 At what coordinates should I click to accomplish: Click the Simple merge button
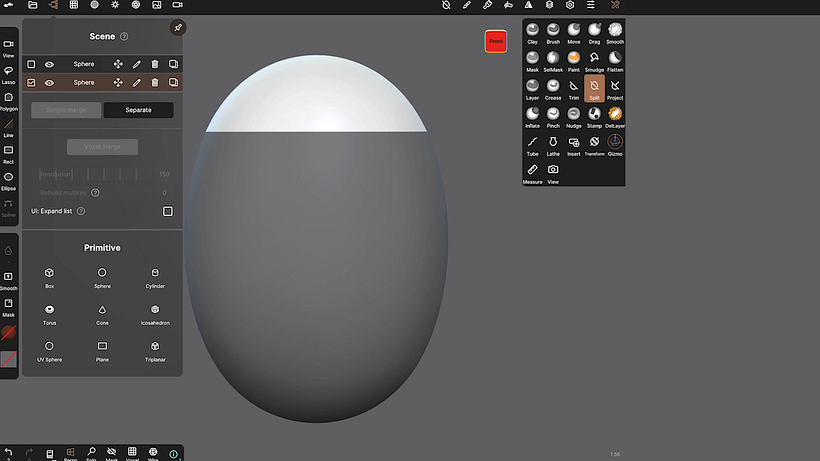tap(66, 110)
